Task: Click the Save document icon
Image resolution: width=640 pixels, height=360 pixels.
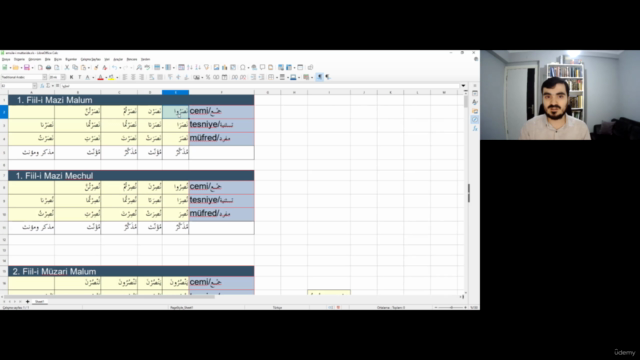Action: [x=27, y=67]
